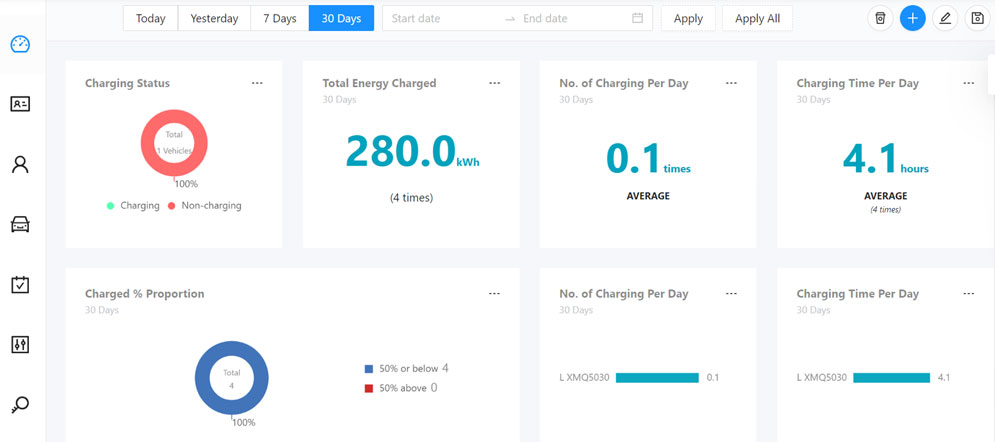Open the calendar check icon in sidebar

(20, 285)
